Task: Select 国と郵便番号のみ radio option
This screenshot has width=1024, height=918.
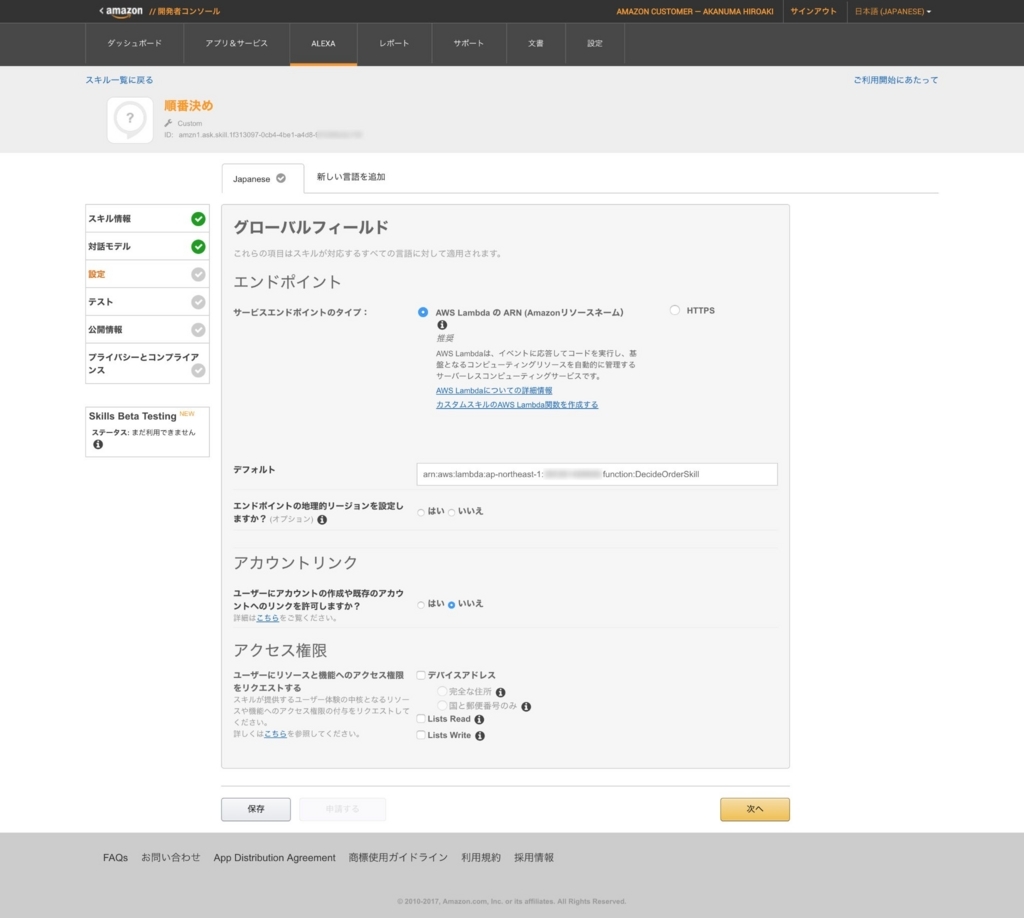Action: click(x=442, y=705)
